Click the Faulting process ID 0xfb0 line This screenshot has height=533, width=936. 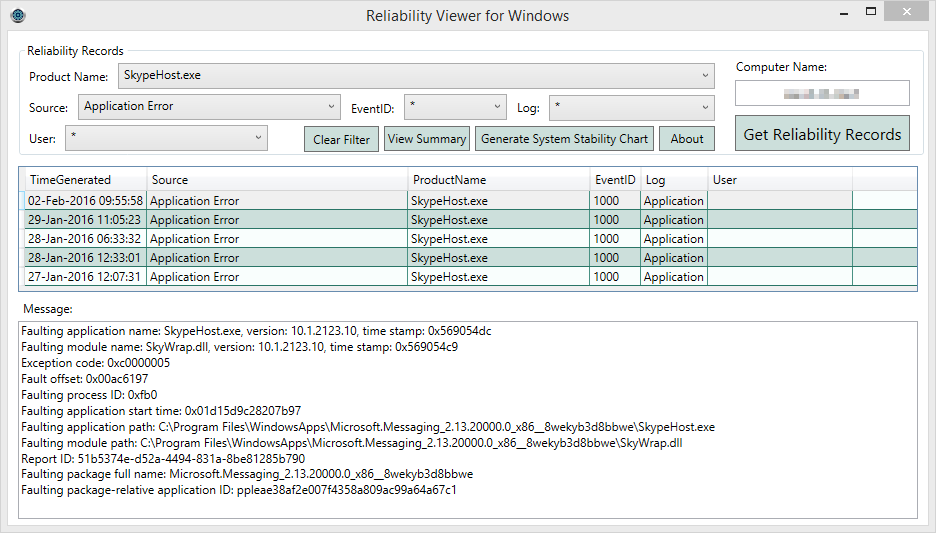coord(89,395)
